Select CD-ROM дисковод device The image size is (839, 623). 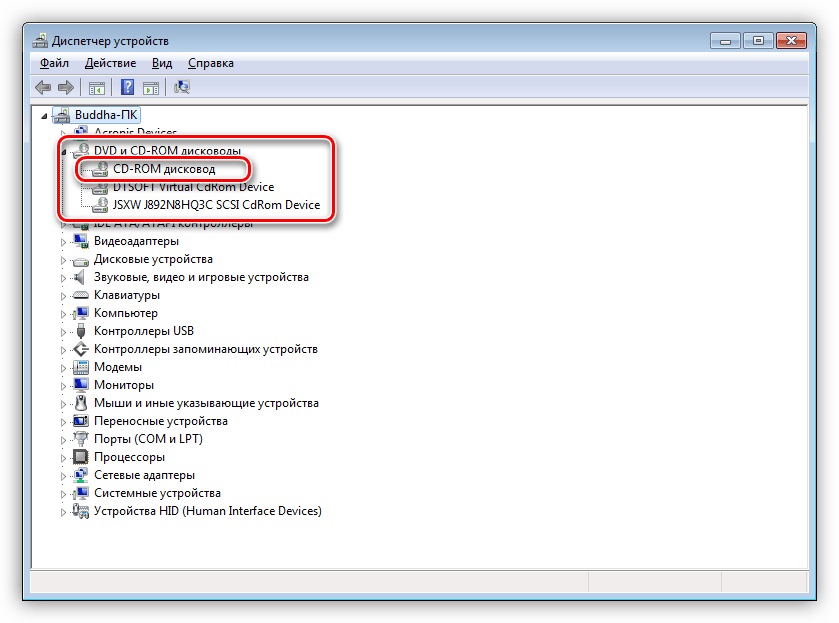(x=163, y=169)
